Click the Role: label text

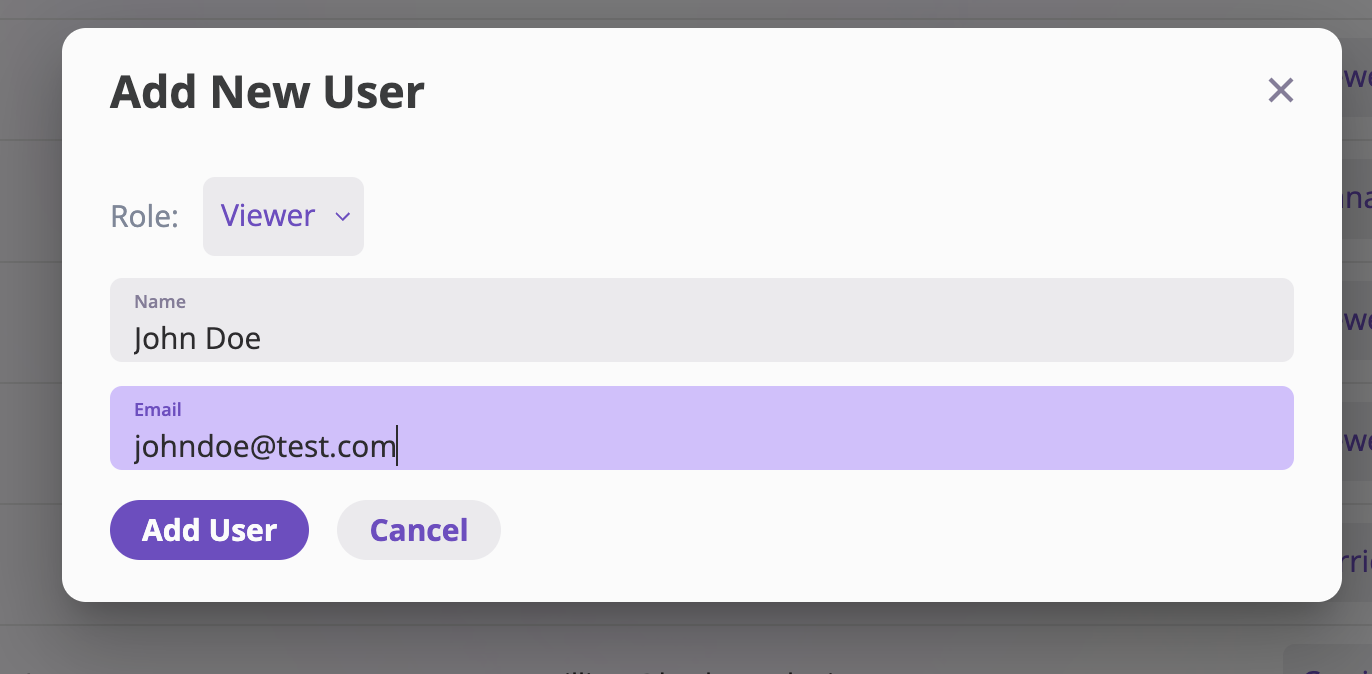coord(144,216)
